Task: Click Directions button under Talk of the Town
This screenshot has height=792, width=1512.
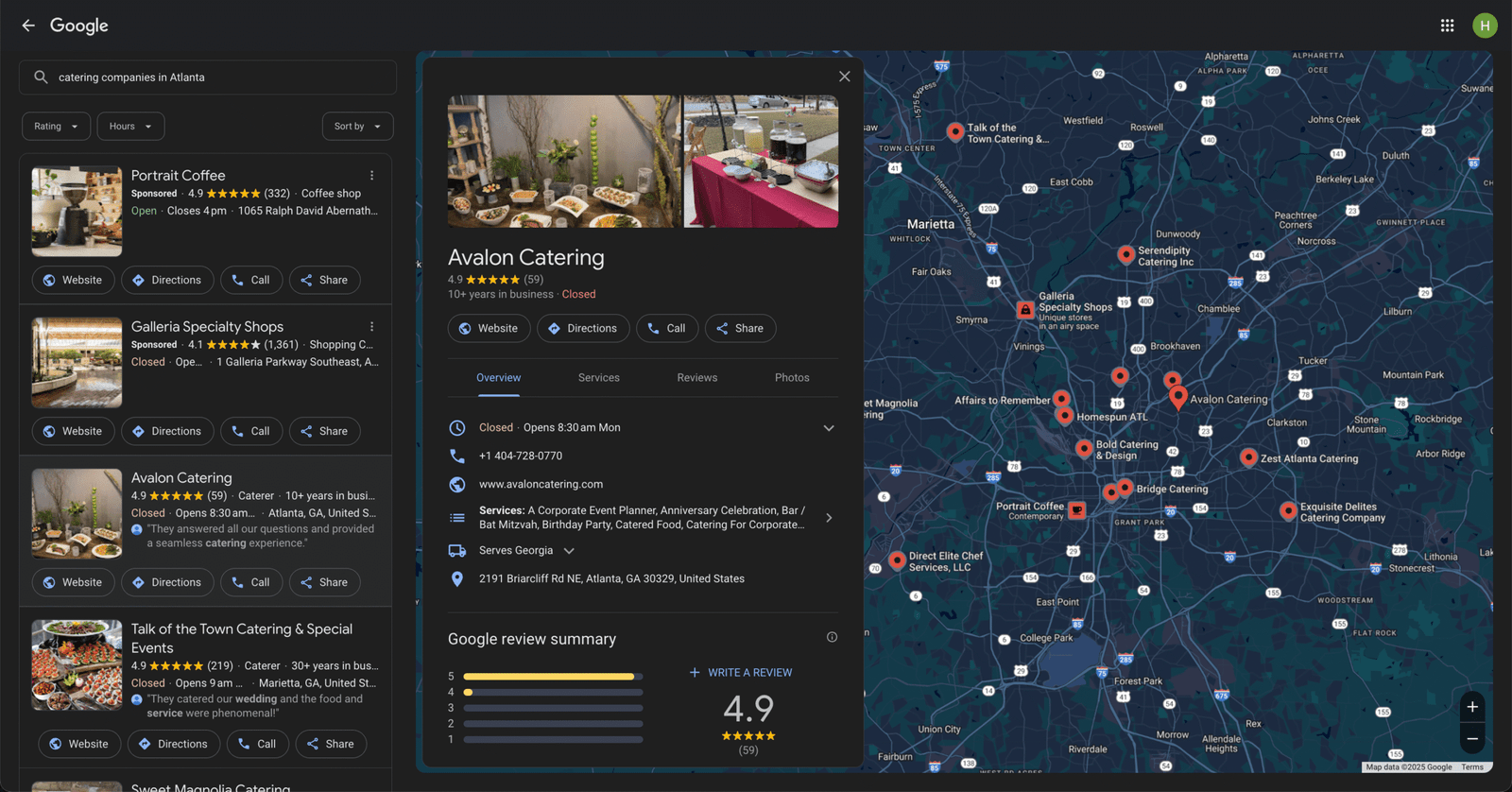Action: pos(173,745)
